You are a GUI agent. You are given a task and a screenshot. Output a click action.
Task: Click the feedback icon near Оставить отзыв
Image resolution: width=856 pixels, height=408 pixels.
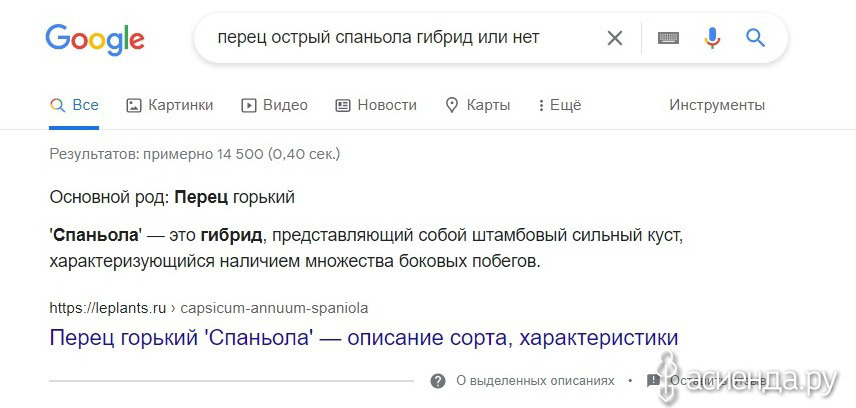[x=653, y=381]
